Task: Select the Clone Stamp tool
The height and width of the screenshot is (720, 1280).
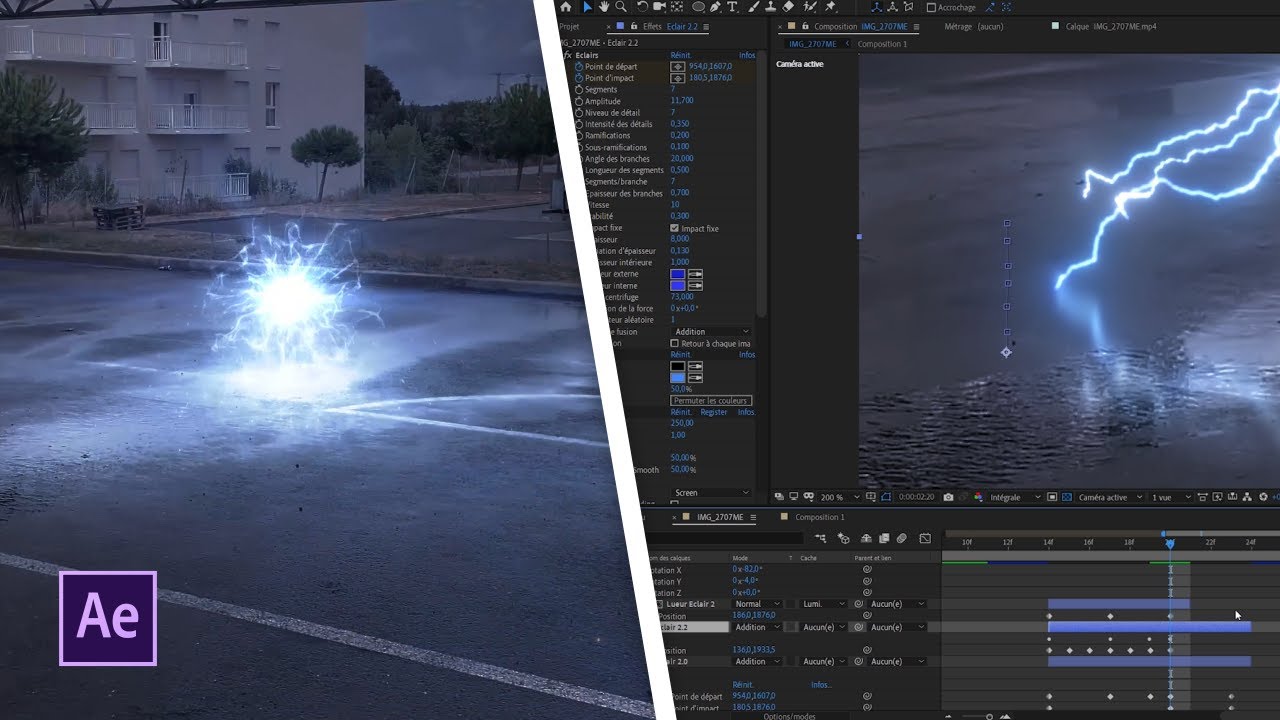Action: pos(770,7)
